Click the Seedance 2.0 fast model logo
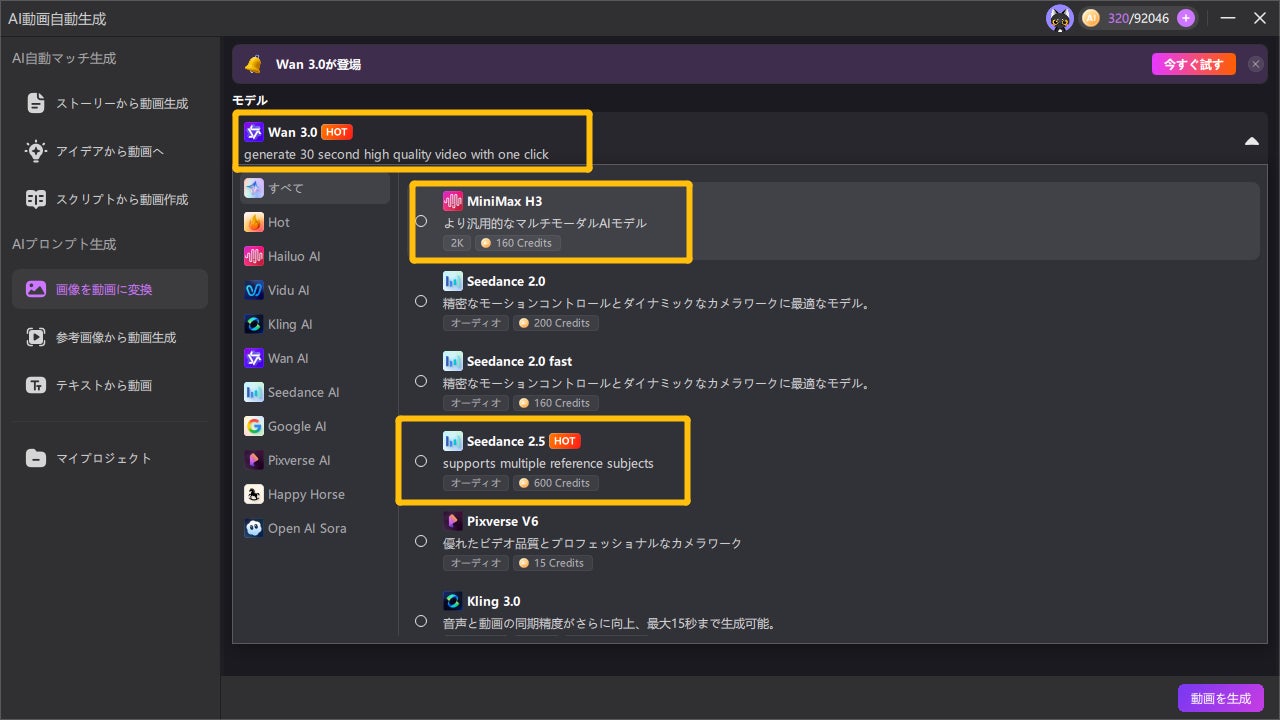The height and width of the screenshot is (720, 1280). 453,361
